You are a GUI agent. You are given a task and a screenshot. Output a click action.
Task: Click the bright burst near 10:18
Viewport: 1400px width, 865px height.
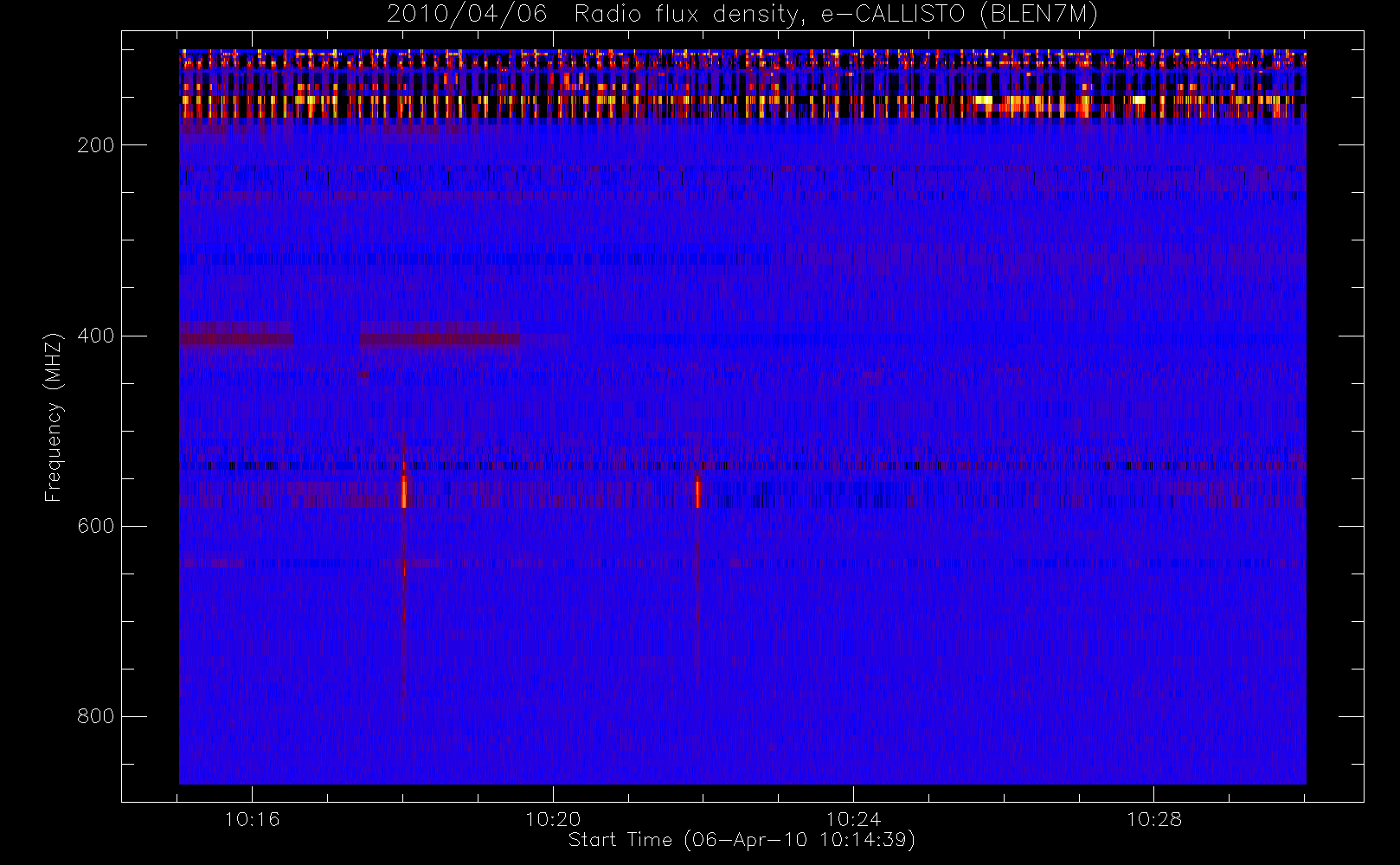(404, 491)
